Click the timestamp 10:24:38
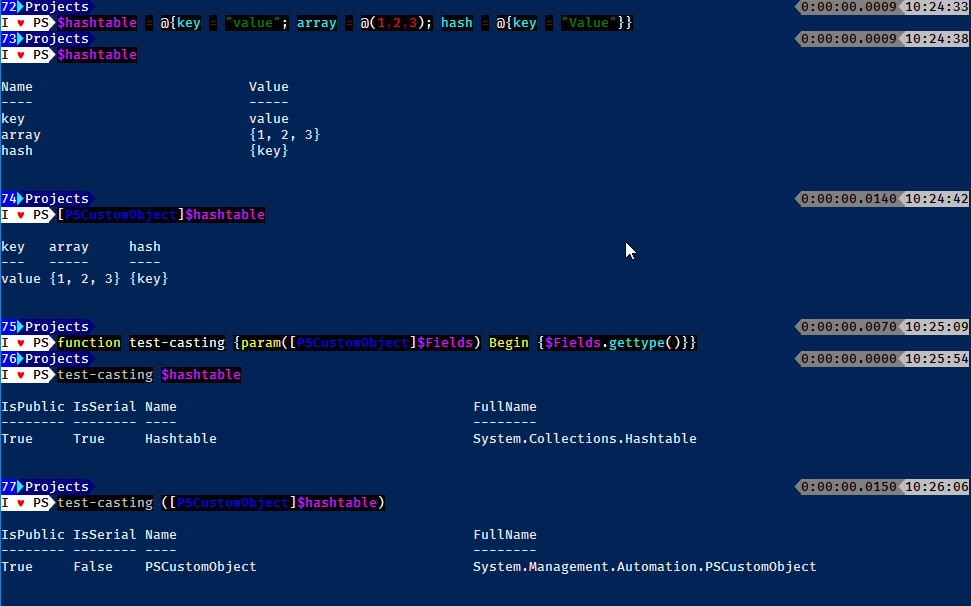This screenshot has width=971, height=606. pyautogui.click(x=936, y=38)
